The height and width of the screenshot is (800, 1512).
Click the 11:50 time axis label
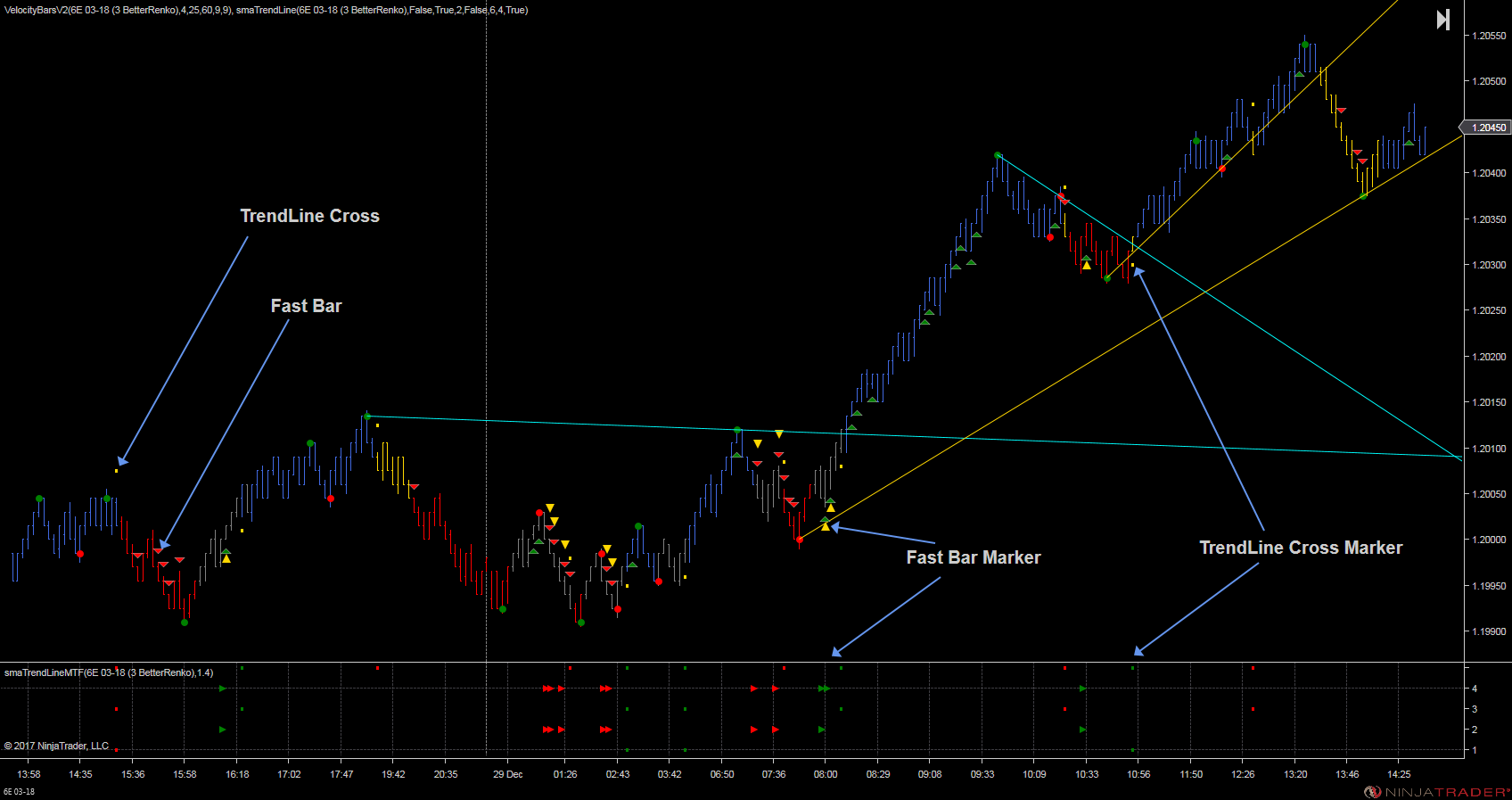[1191, 774]
